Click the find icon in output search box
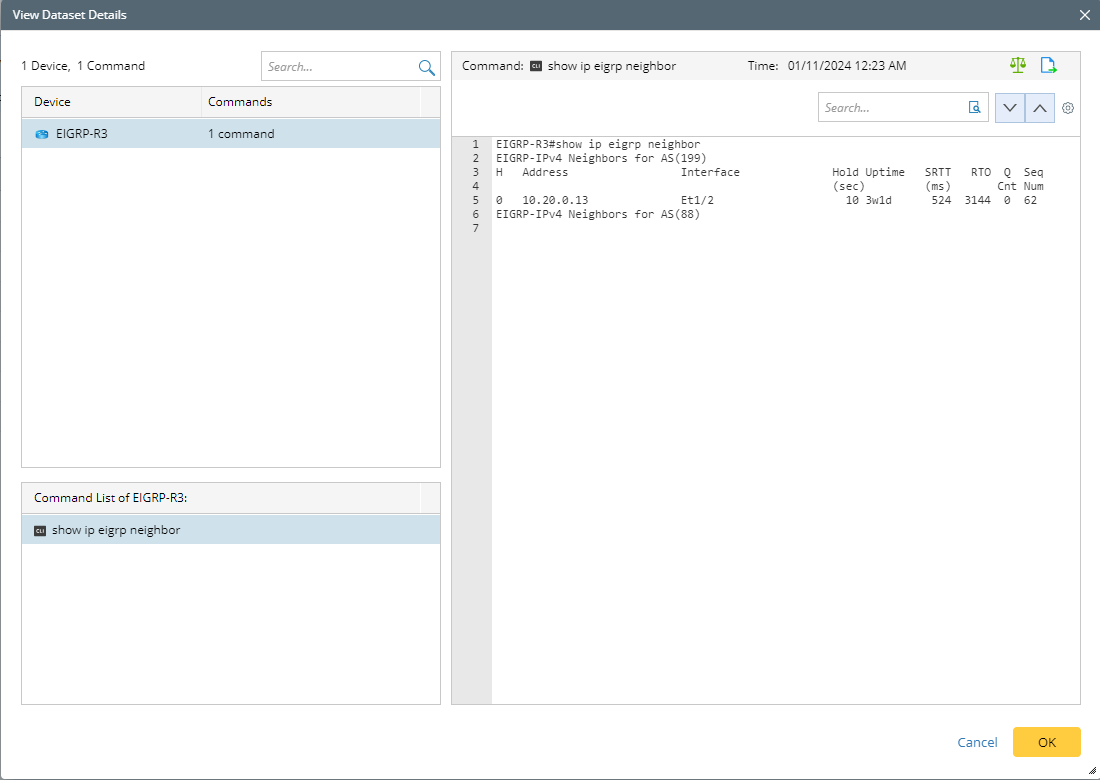This screenshot has height=780, width=1100. [x=974, y=108]
